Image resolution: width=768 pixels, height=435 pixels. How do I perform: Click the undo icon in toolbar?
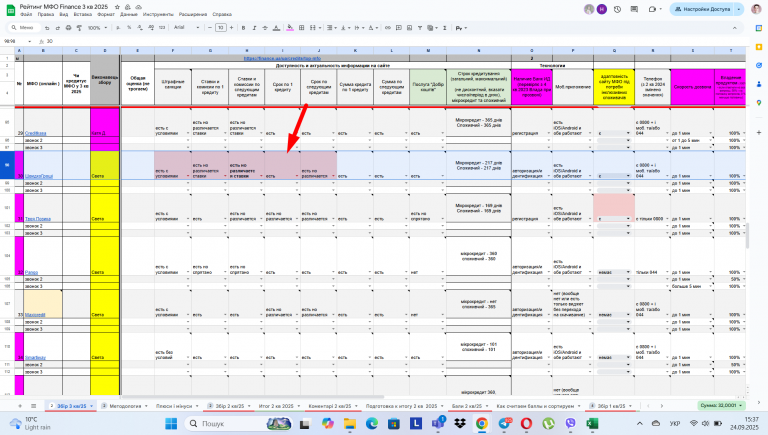point(47,28)
